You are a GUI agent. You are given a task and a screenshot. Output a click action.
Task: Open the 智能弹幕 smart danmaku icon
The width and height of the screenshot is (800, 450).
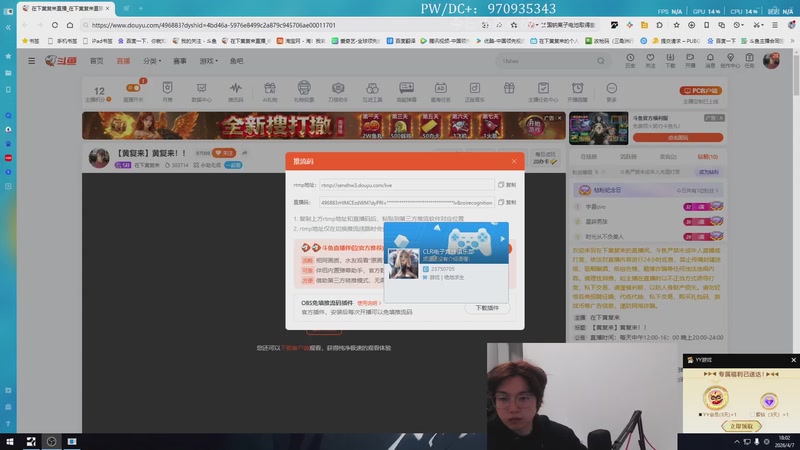coord(407,88)
